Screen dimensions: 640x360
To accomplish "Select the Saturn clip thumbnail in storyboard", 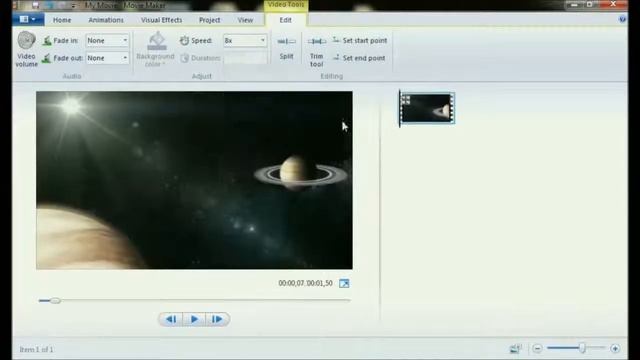I will (427, 108).
